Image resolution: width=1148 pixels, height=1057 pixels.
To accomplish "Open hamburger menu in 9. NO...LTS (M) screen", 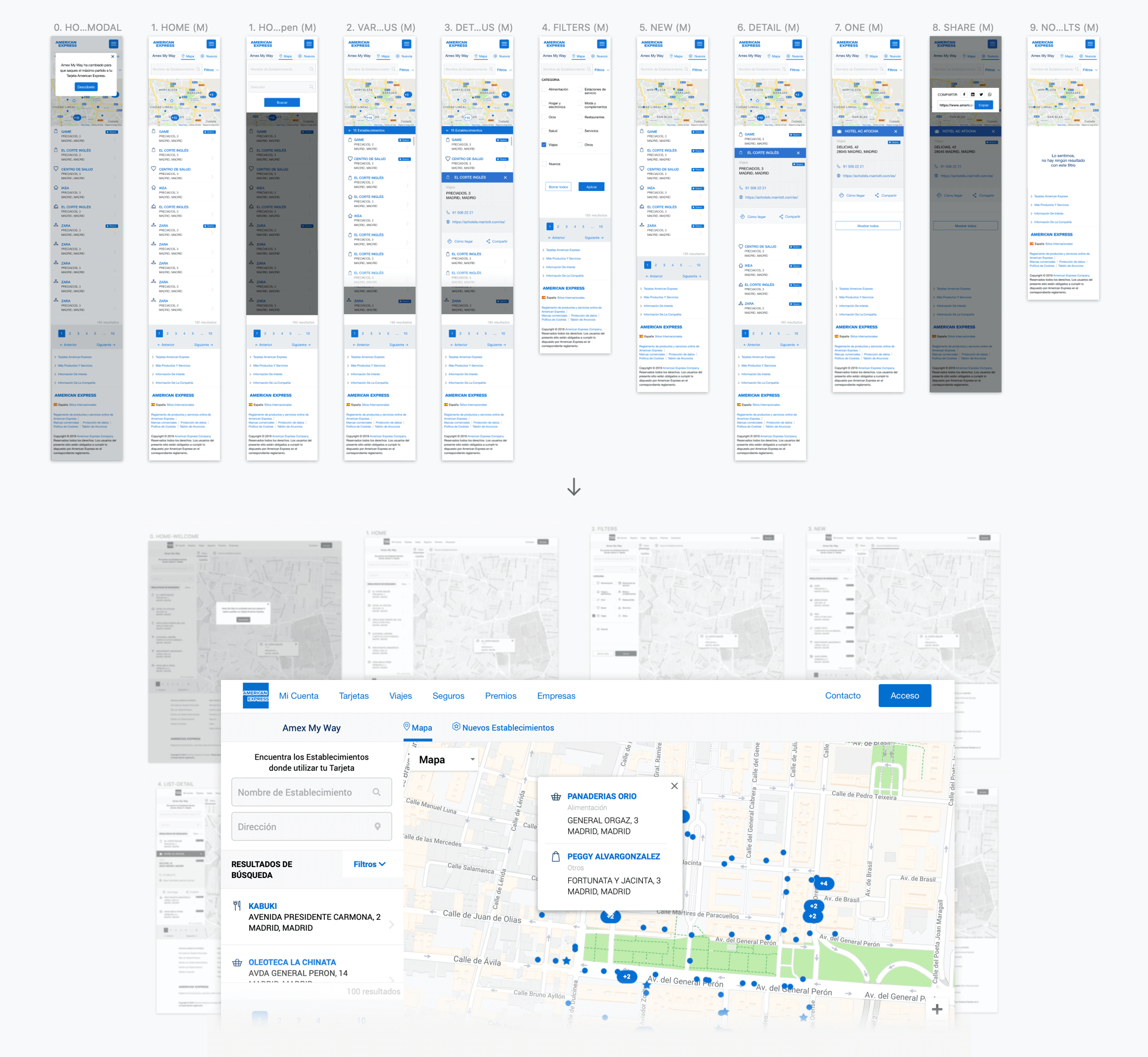I will pyautogui.click(x=1089, y=44).
